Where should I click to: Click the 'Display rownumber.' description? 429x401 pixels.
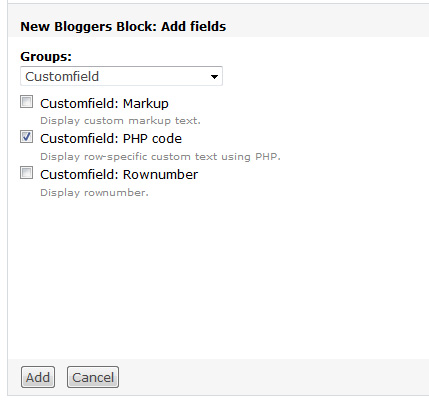(x=94, y=193)
